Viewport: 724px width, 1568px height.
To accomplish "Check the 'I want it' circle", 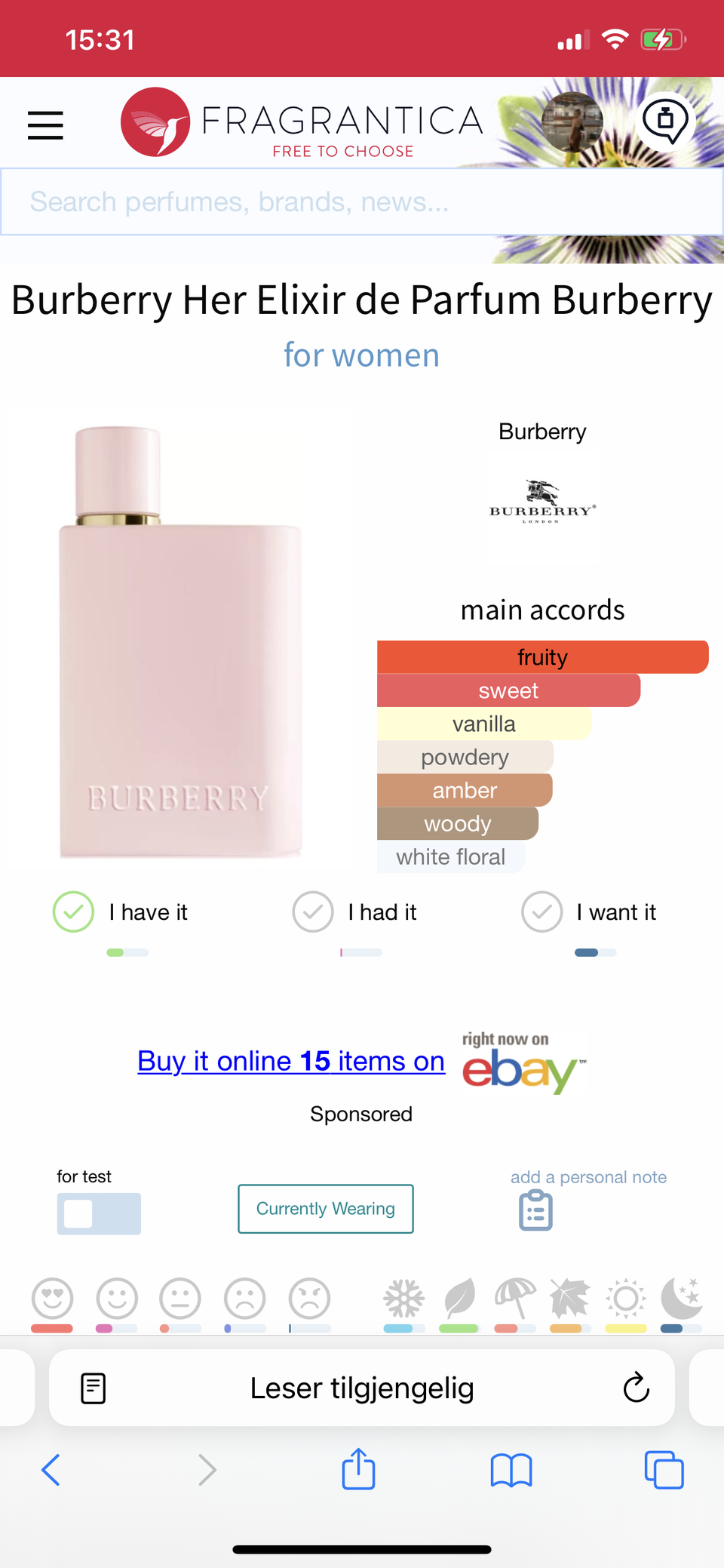I will pyautogui.click(x=542, y=912).
